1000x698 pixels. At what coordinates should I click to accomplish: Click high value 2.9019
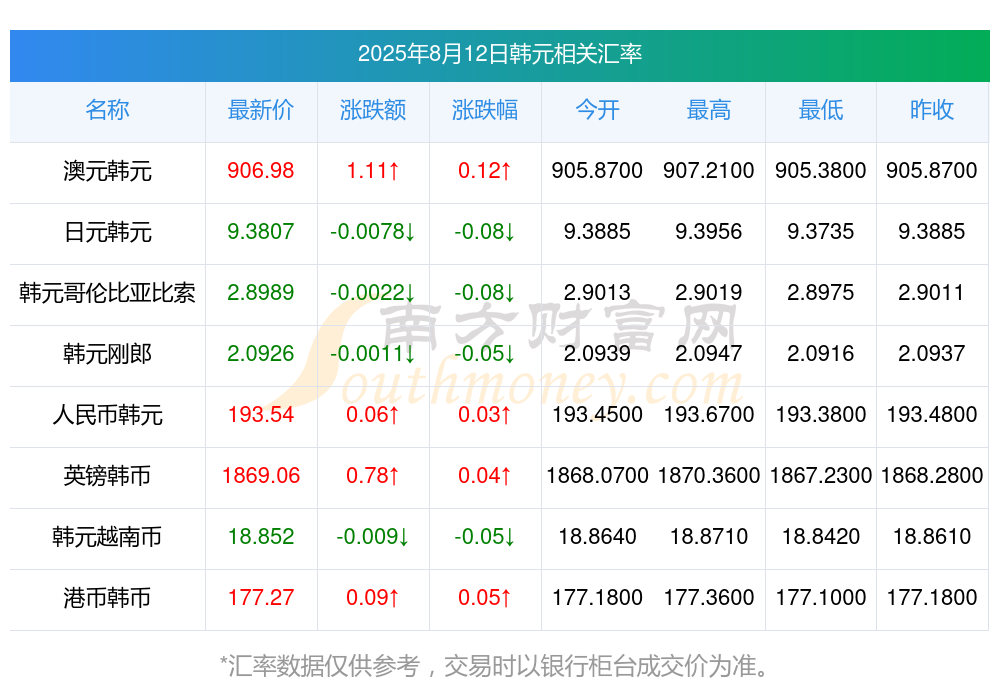709,293
